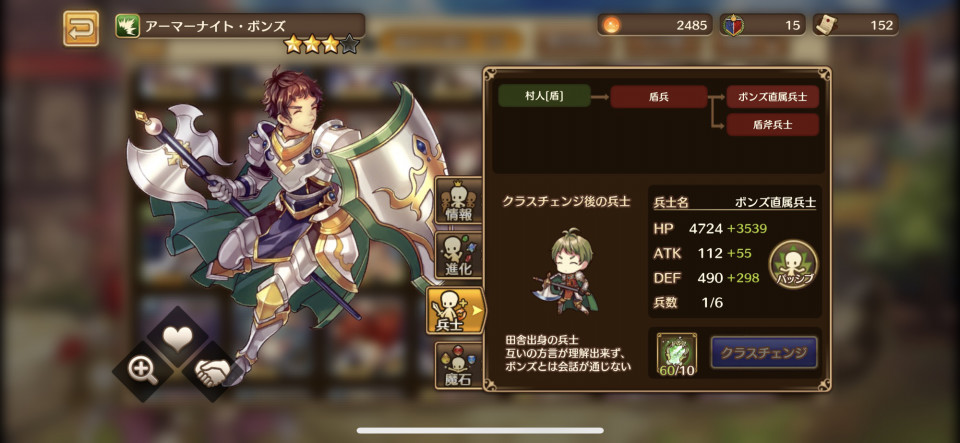Tap the chibi soldier preview image
The width and height of the screenshot is (960, 443).
[x=563, y=271]
